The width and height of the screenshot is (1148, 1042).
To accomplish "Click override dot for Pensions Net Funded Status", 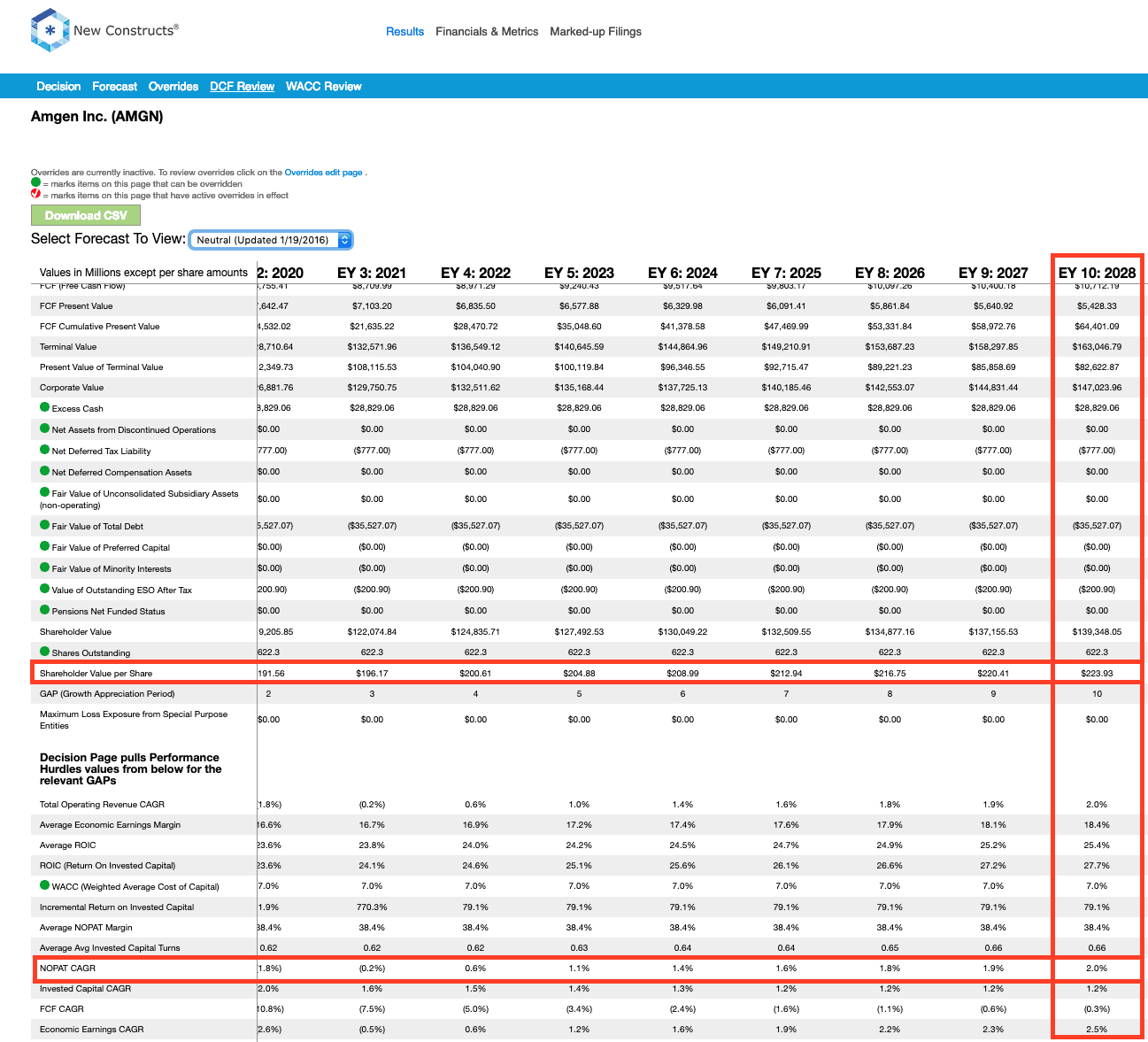I will point(44,610).
